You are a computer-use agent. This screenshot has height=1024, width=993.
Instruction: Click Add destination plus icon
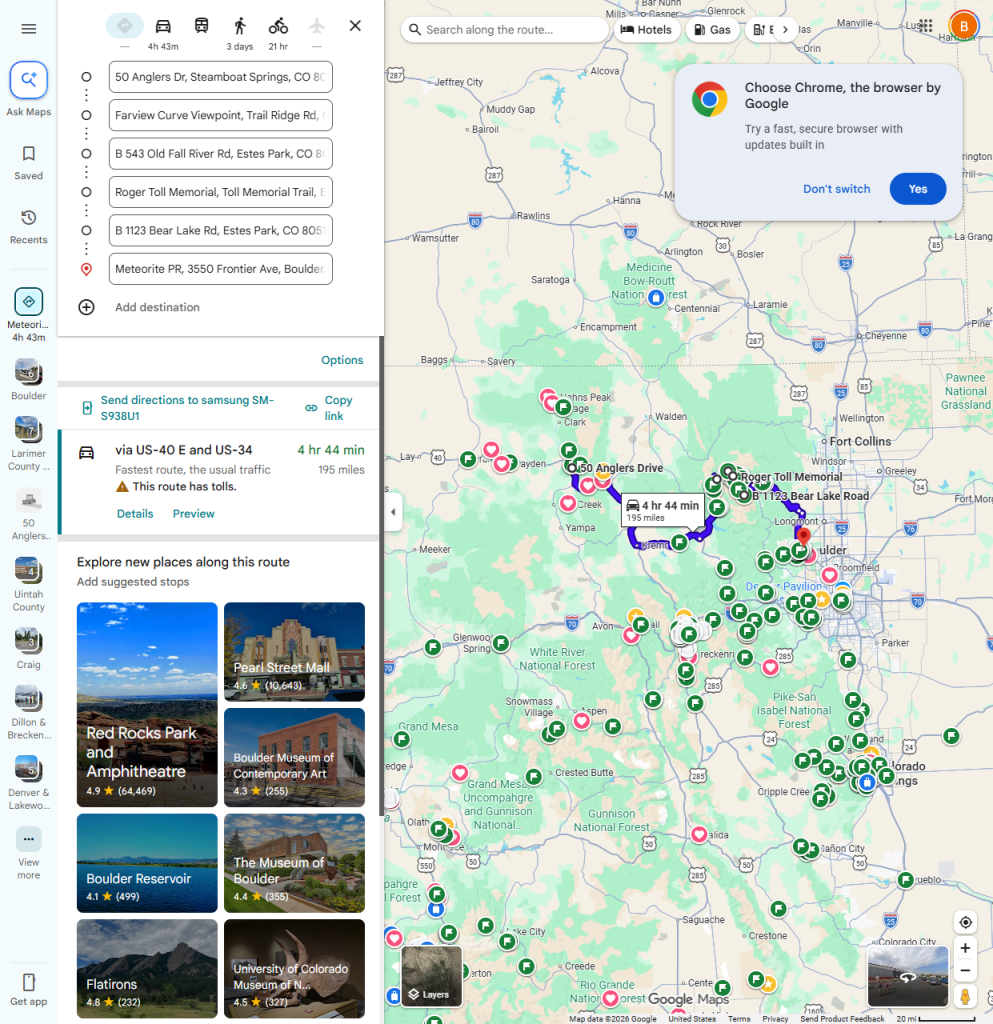(86, 307)
